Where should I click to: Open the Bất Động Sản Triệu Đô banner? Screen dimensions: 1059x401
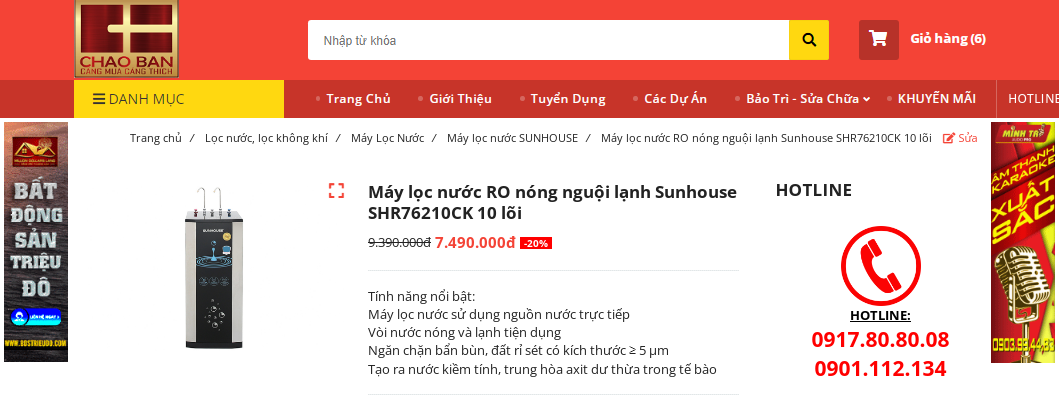36,242
